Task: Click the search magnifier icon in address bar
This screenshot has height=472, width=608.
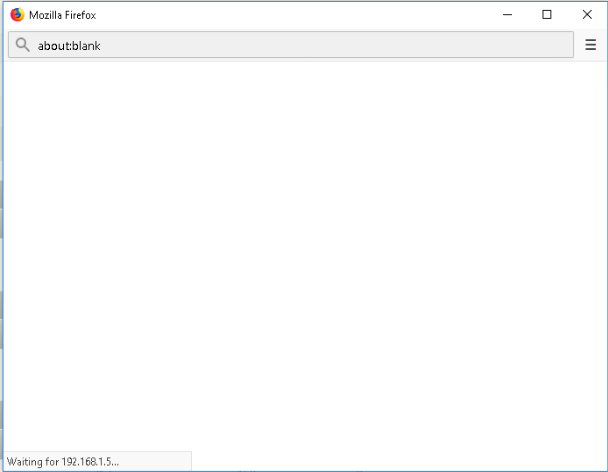Action: 22,45
